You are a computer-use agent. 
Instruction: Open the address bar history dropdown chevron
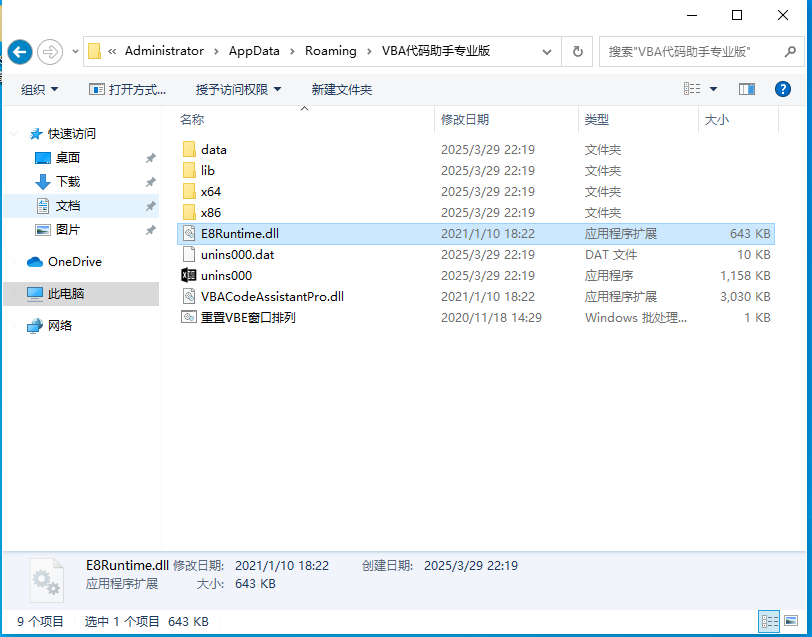[x=547, y=51]
